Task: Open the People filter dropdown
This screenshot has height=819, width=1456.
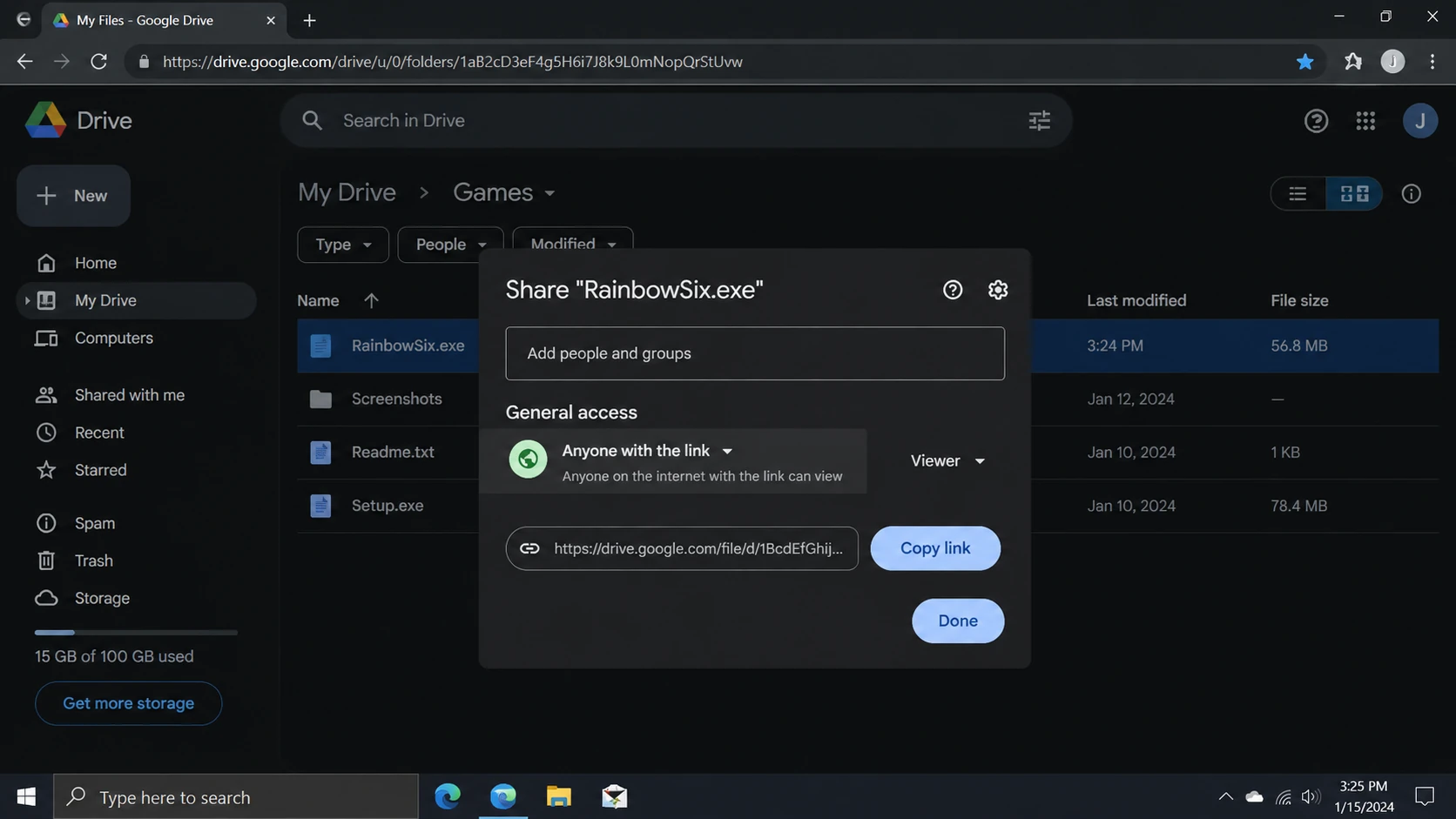Action: [450, 245]
